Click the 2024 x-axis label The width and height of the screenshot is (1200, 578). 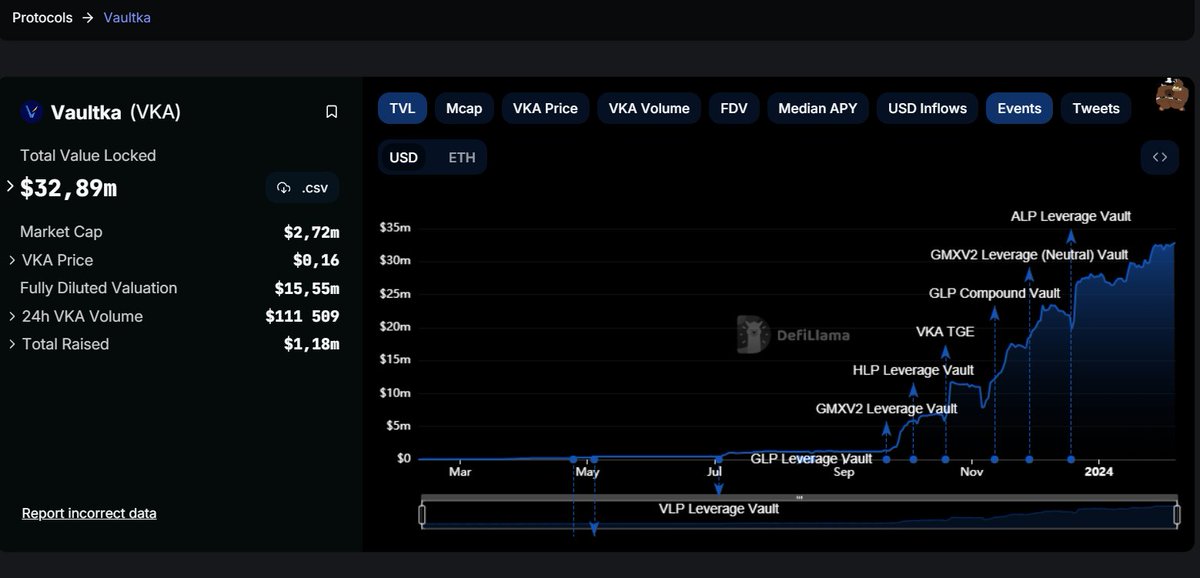click(1098, 471)
